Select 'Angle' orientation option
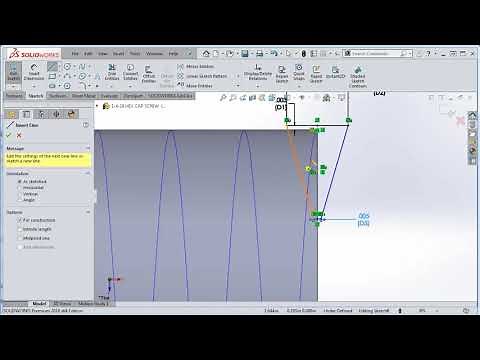 26,200
